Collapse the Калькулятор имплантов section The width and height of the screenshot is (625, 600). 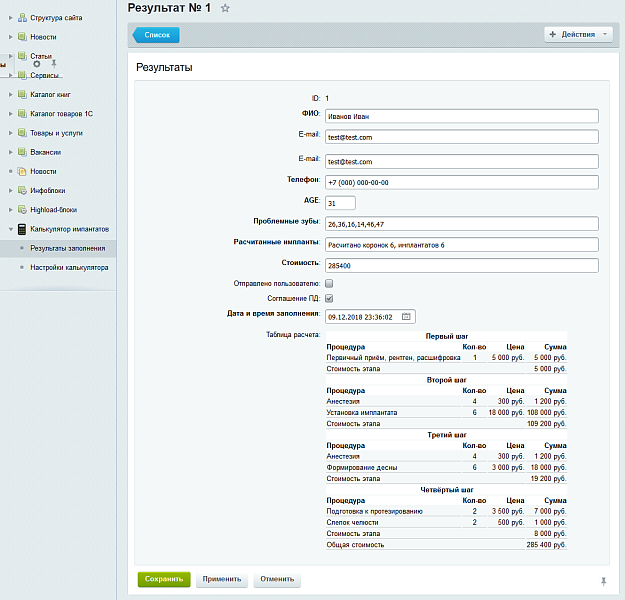click(9, 229)
